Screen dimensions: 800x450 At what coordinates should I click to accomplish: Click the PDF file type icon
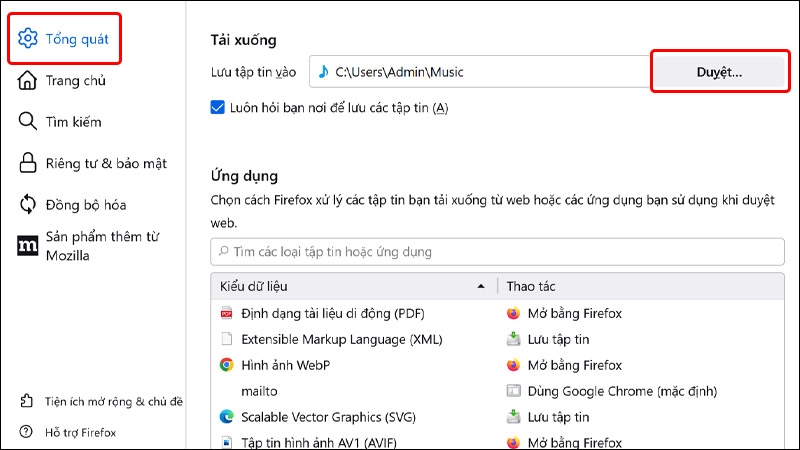227,313
